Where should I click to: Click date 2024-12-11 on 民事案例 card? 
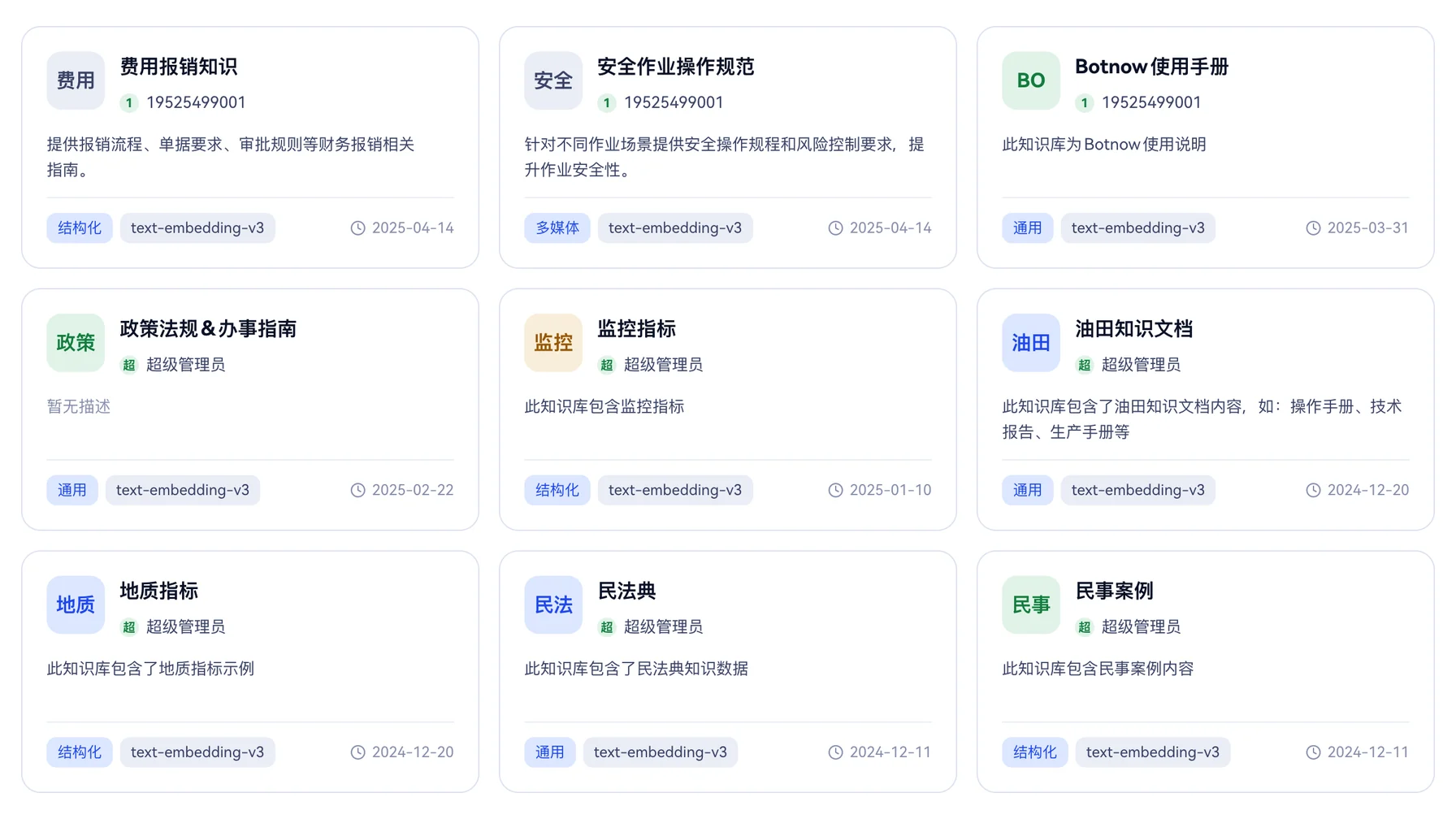pyautogui.click(x=1368, y=752)
